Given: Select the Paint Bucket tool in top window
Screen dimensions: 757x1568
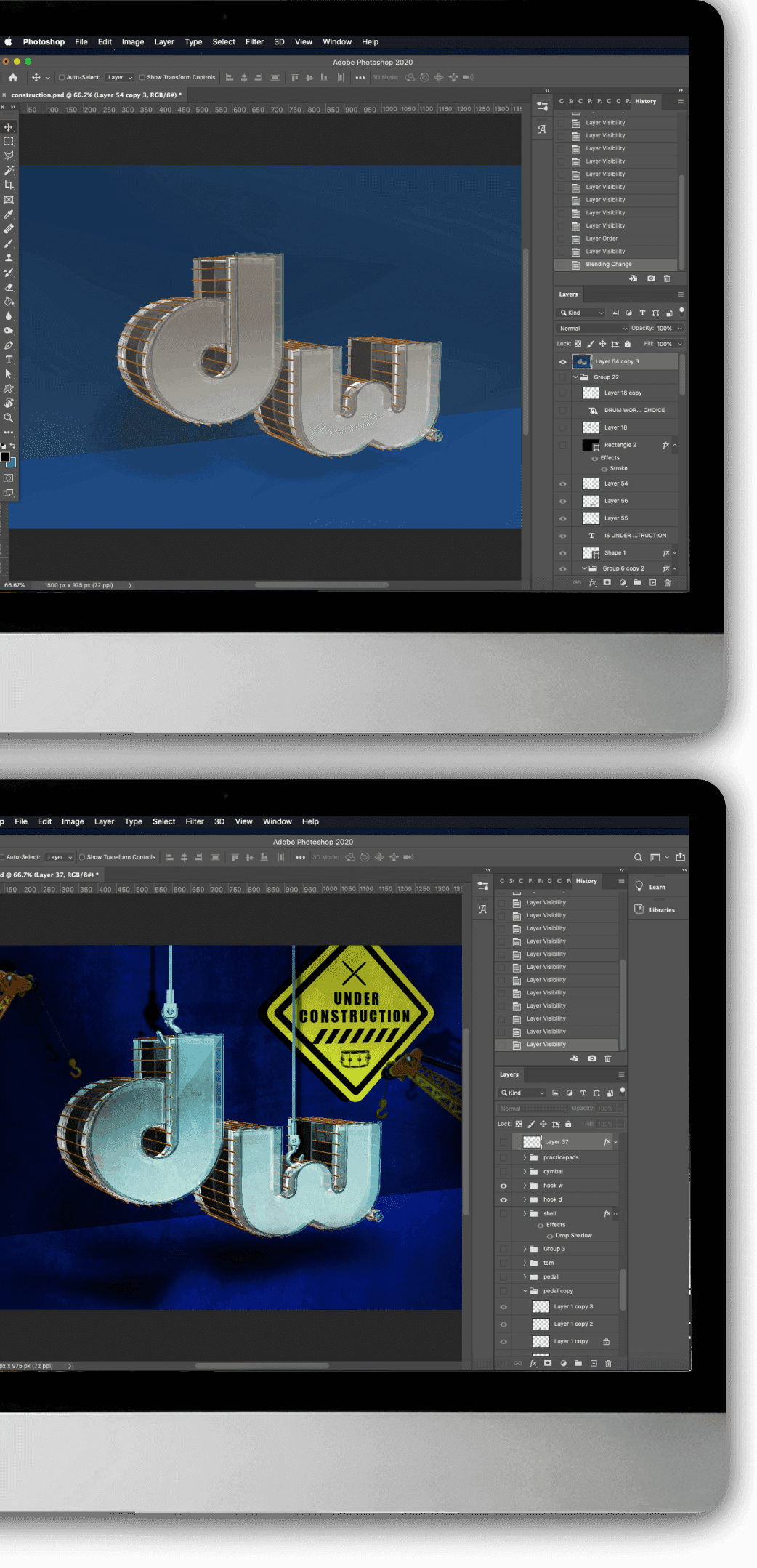Looking at the screenshot, I should click(9, 302).
